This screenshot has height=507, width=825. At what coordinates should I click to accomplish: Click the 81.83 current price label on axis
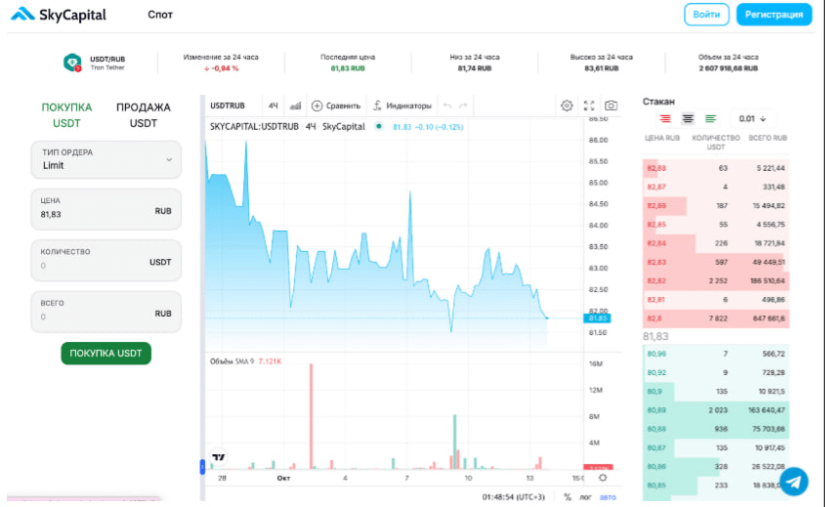point(597,318)
